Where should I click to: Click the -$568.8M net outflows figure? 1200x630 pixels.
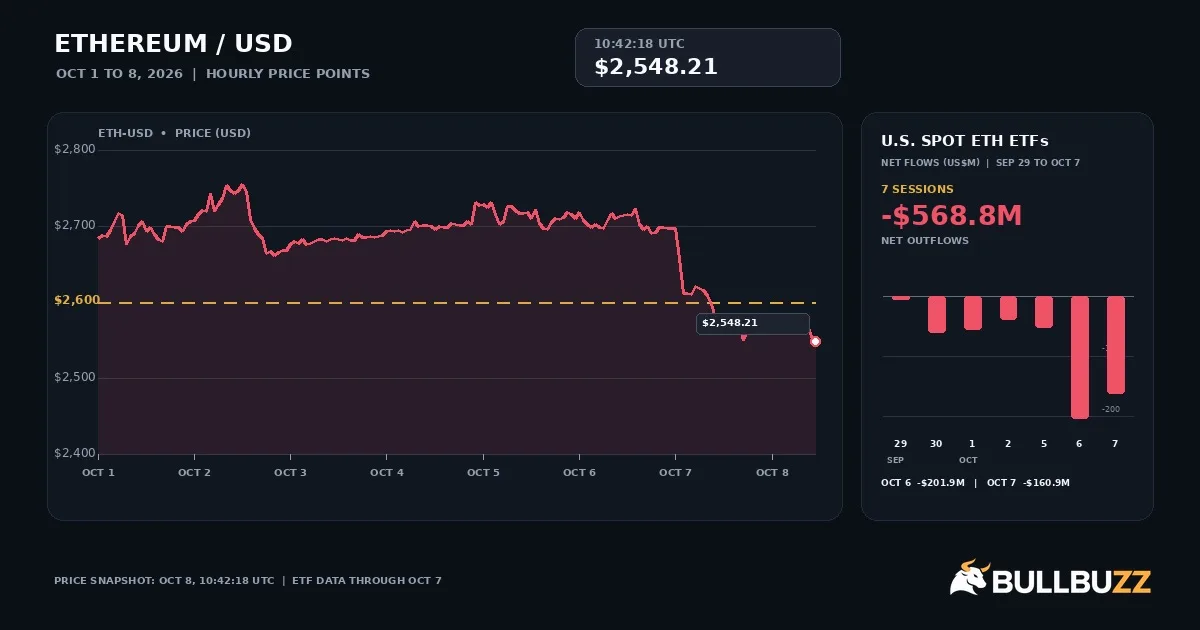point(952,215)
